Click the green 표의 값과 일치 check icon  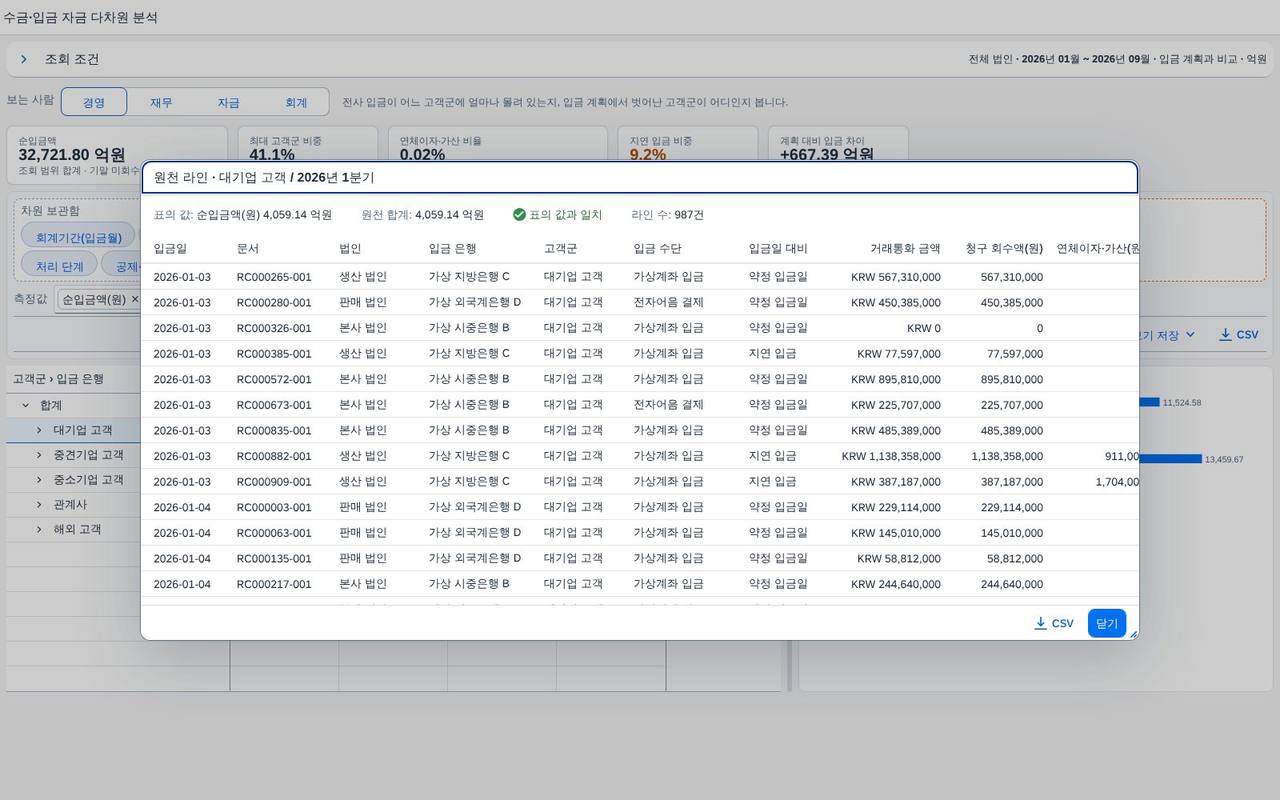[x=519, y=215]
